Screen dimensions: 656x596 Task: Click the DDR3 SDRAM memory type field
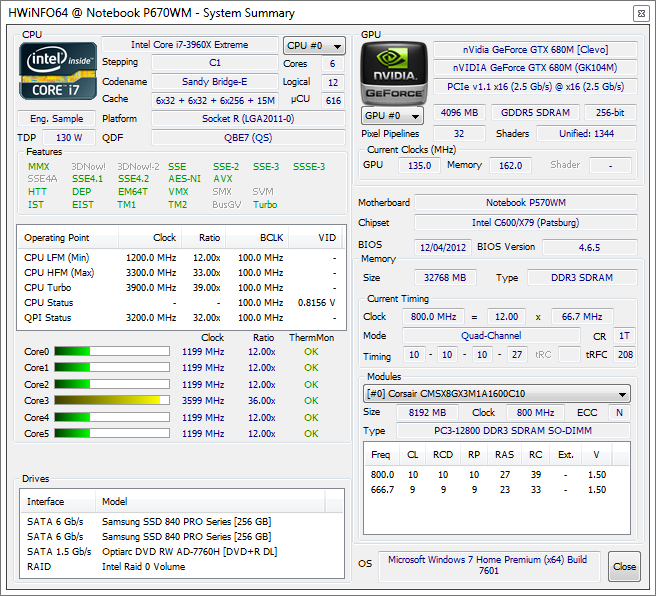click(x=582, y=278)
